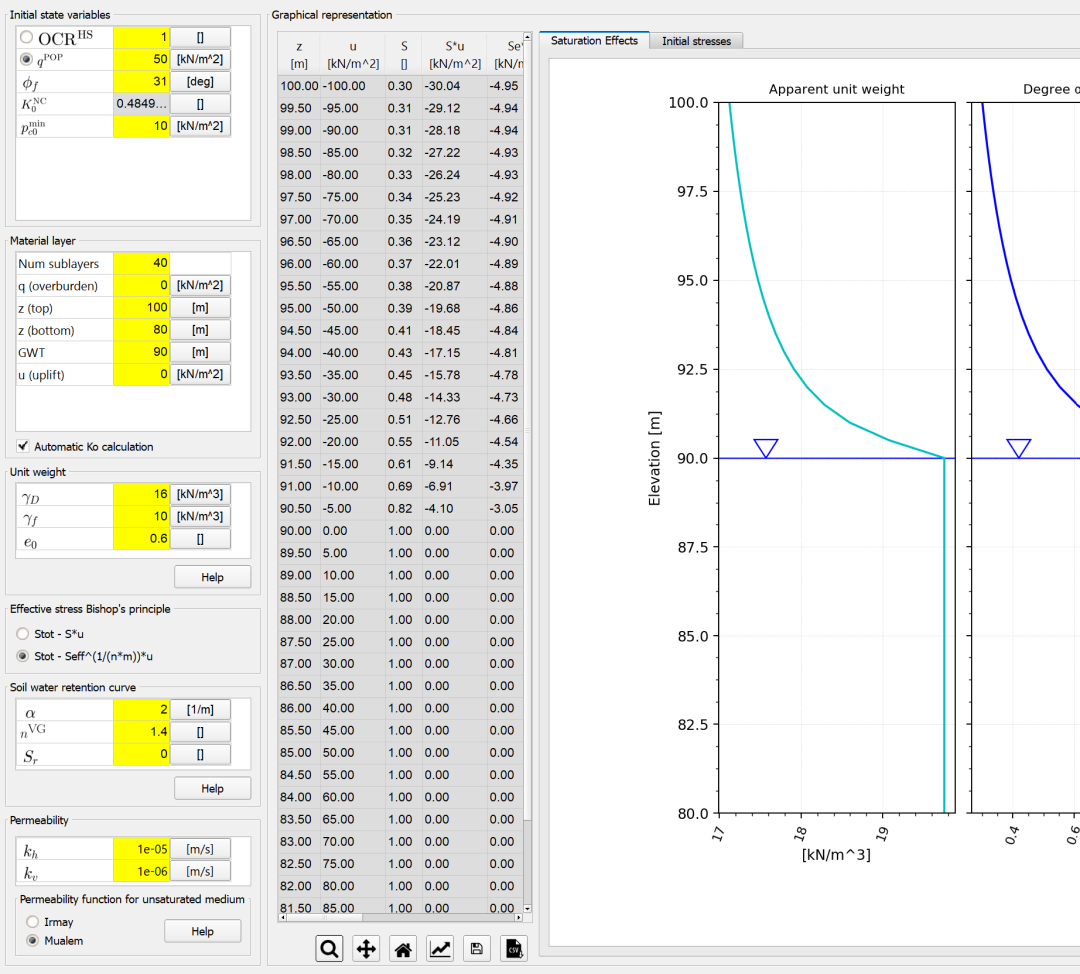Click the S column header

click(404, 54)
